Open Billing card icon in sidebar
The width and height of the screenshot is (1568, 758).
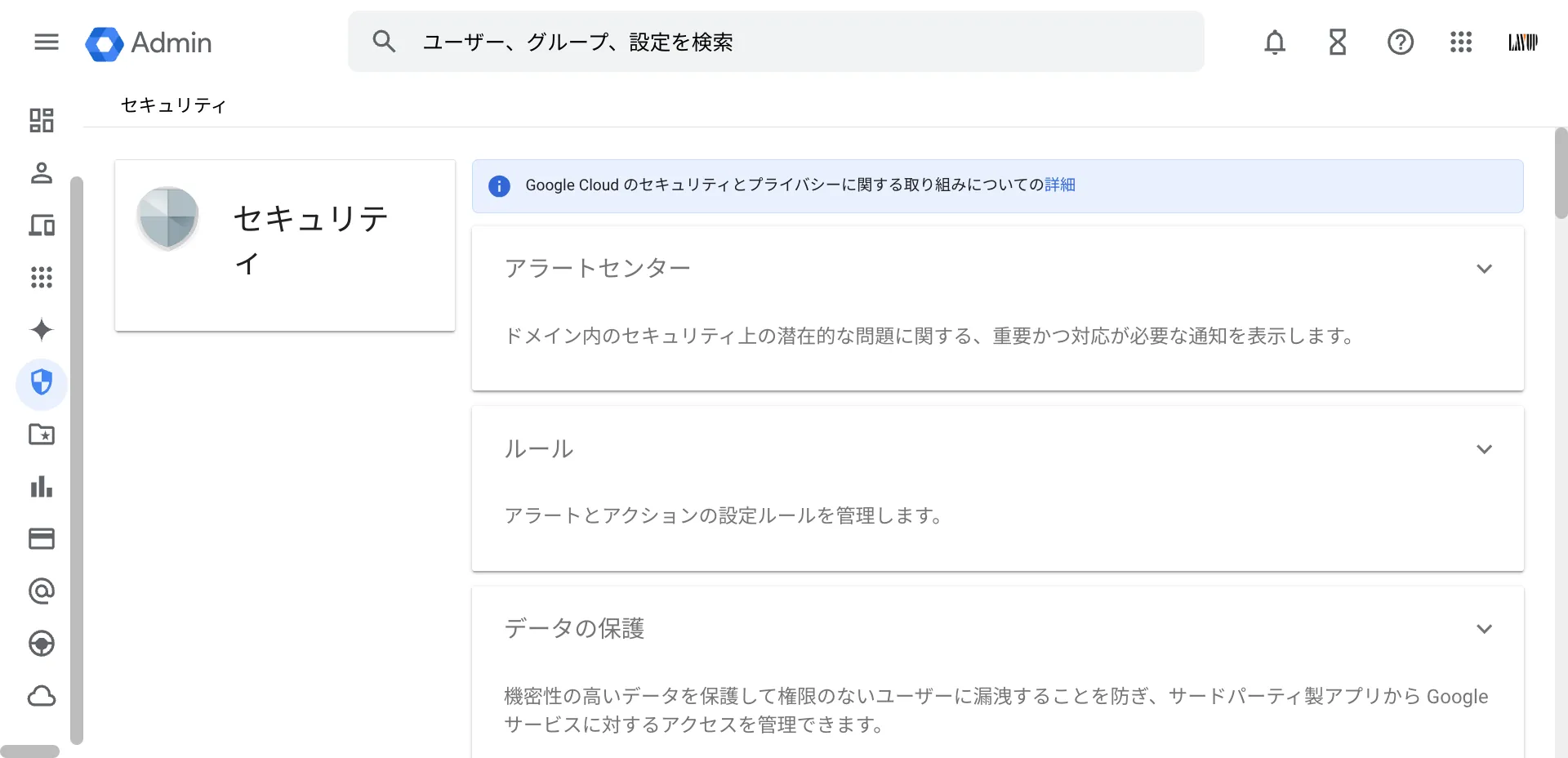tap(42, 539)
